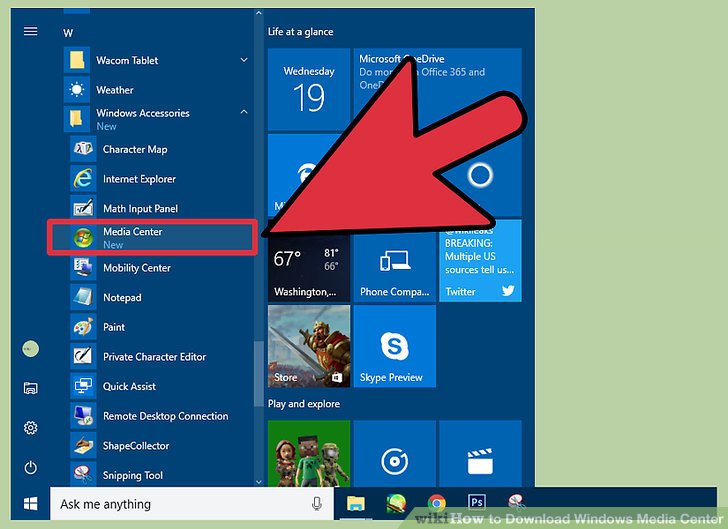Open Google Chrome on the taskbar

(436, 503)
